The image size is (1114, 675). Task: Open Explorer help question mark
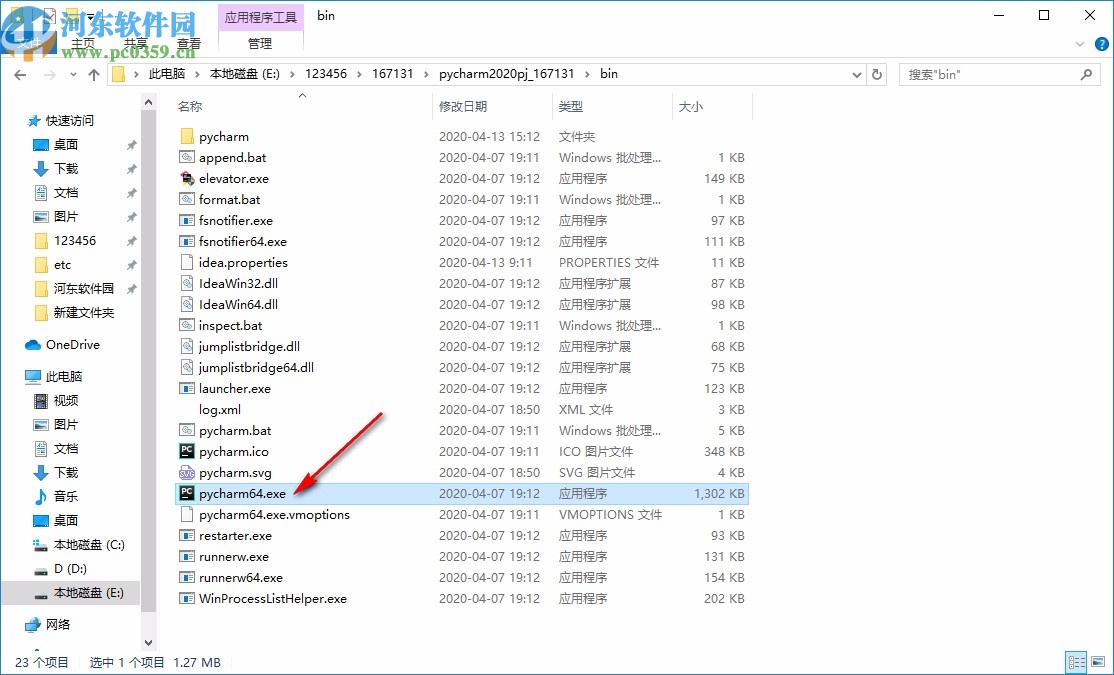coord(1101,44)
